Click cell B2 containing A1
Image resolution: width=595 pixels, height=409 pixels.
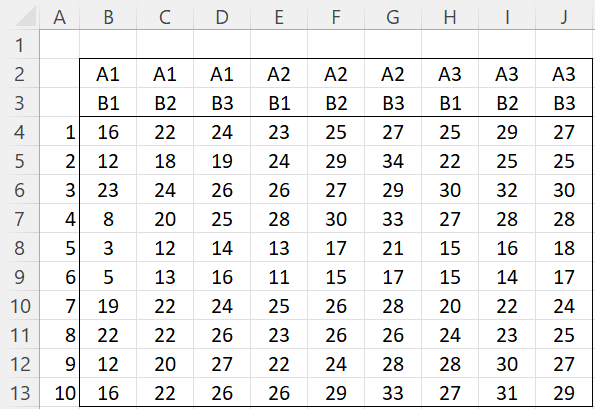pyautogui.click(x=108, y=74)
